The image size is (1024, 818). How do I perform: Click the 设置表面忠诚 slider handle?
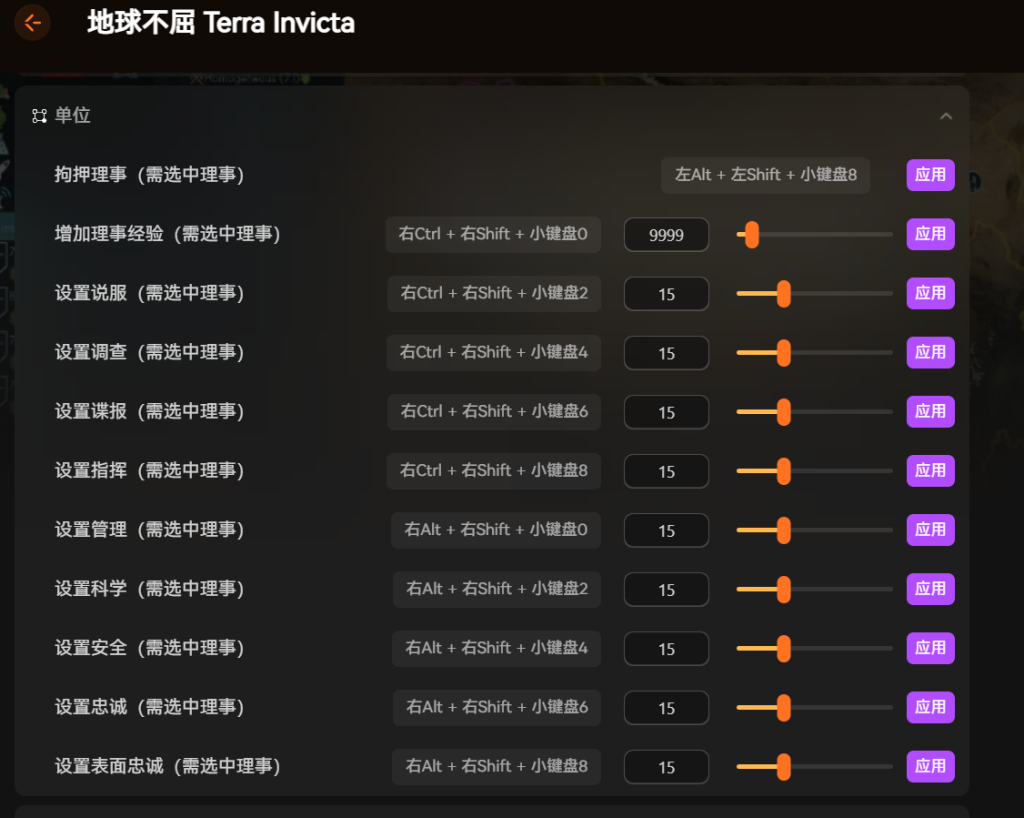coord(784,767)
